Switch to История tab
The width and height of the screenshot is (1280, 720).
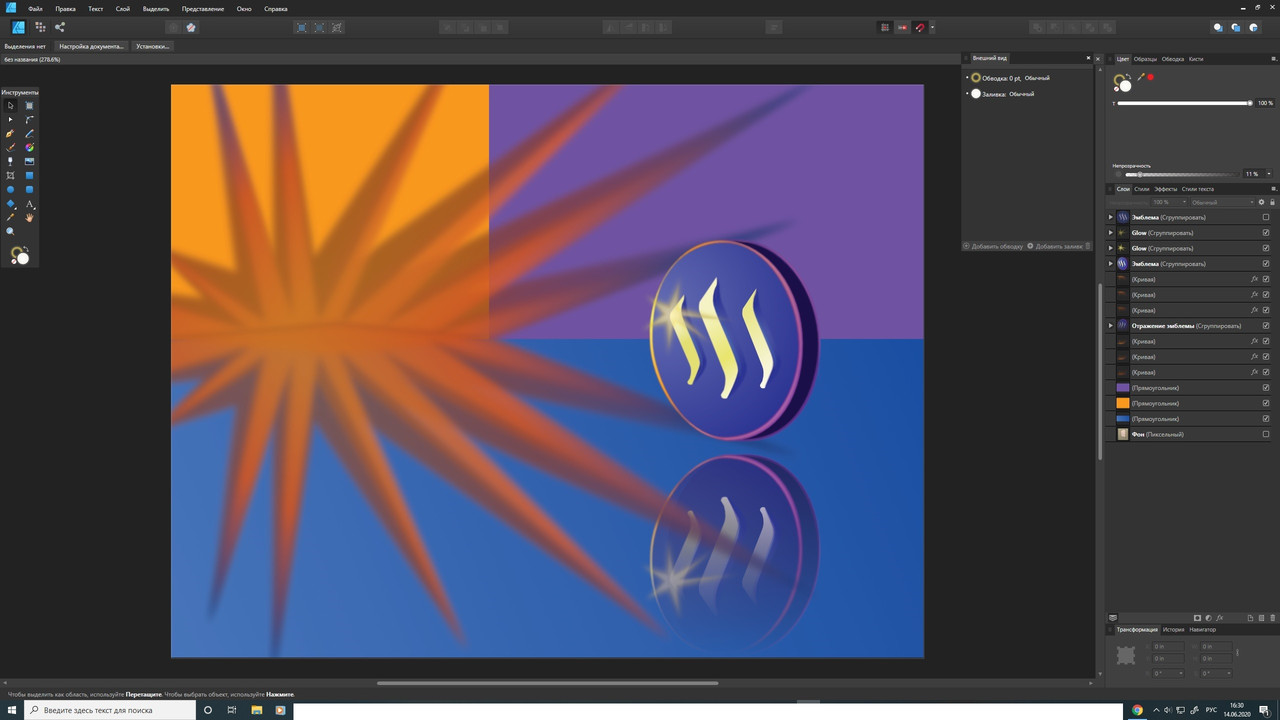(1173, 630)
